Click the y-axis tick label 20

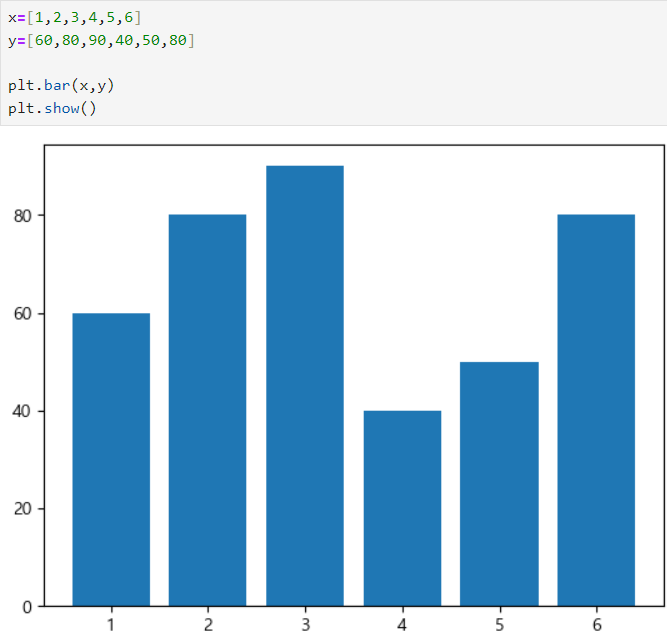pyautogui.click(x=23, y=509)
